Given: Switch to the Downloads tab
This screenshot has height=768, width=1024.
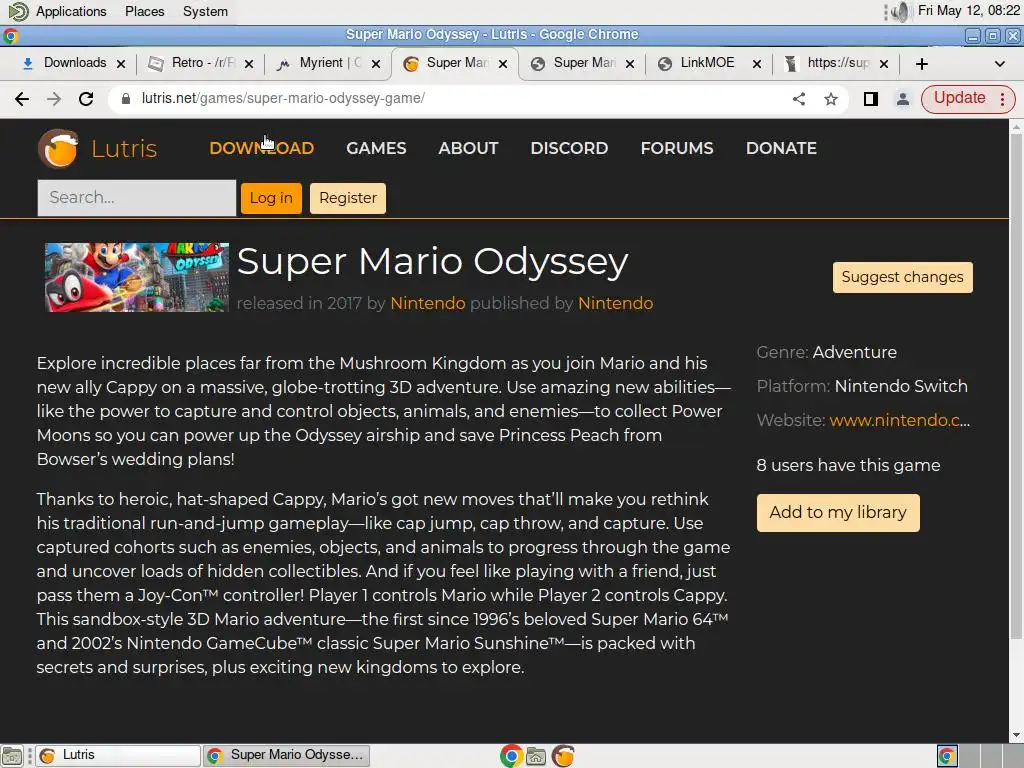Looking at the screenshot, I should pyautogui.click(x=72, y=63).
